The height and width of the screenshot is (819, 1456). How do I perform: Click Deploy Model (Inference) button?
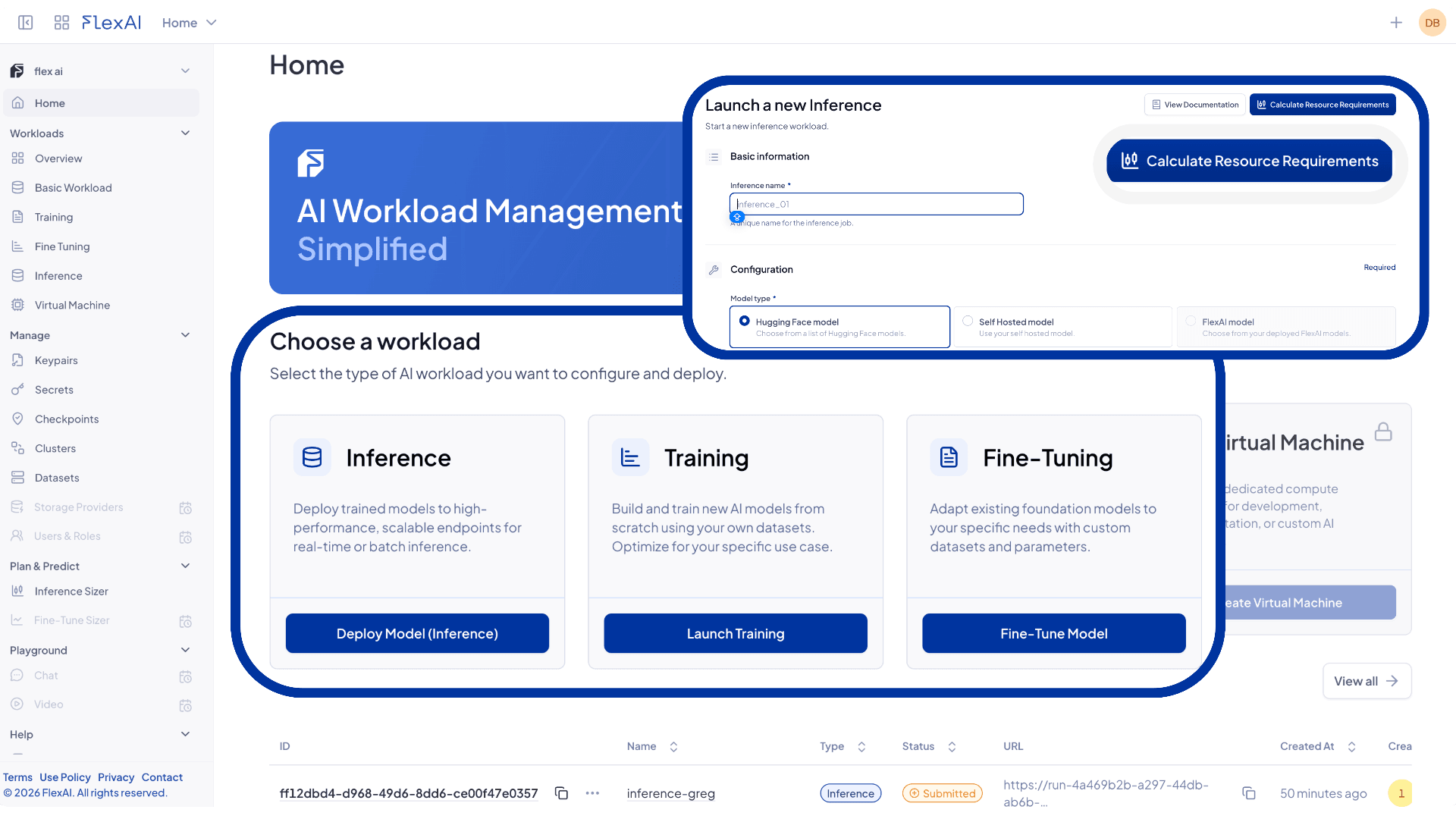(417, 634)
